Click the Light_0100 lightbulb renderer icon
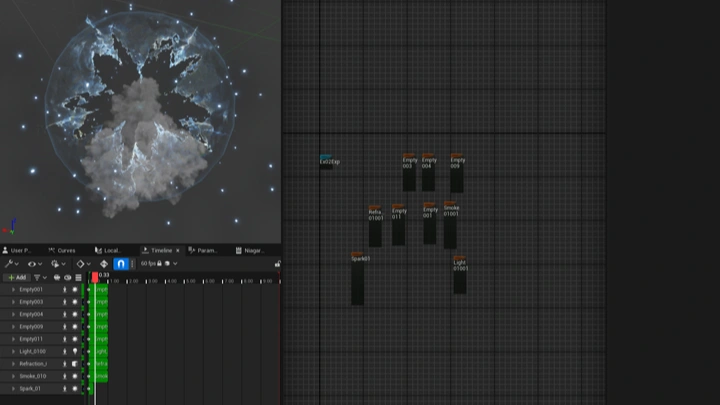720x405 pixels. coord(74,352)
